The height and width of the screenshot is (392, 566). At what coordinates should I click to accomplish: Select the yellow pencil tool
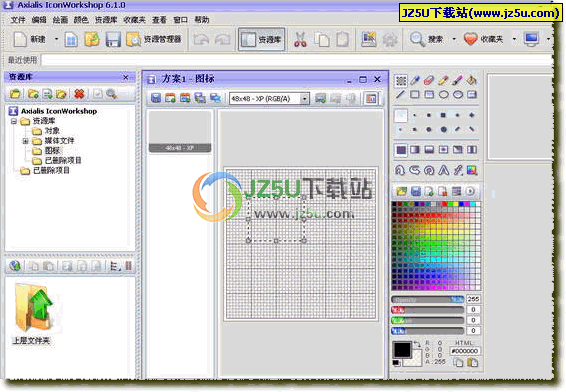tap(443, 80)
